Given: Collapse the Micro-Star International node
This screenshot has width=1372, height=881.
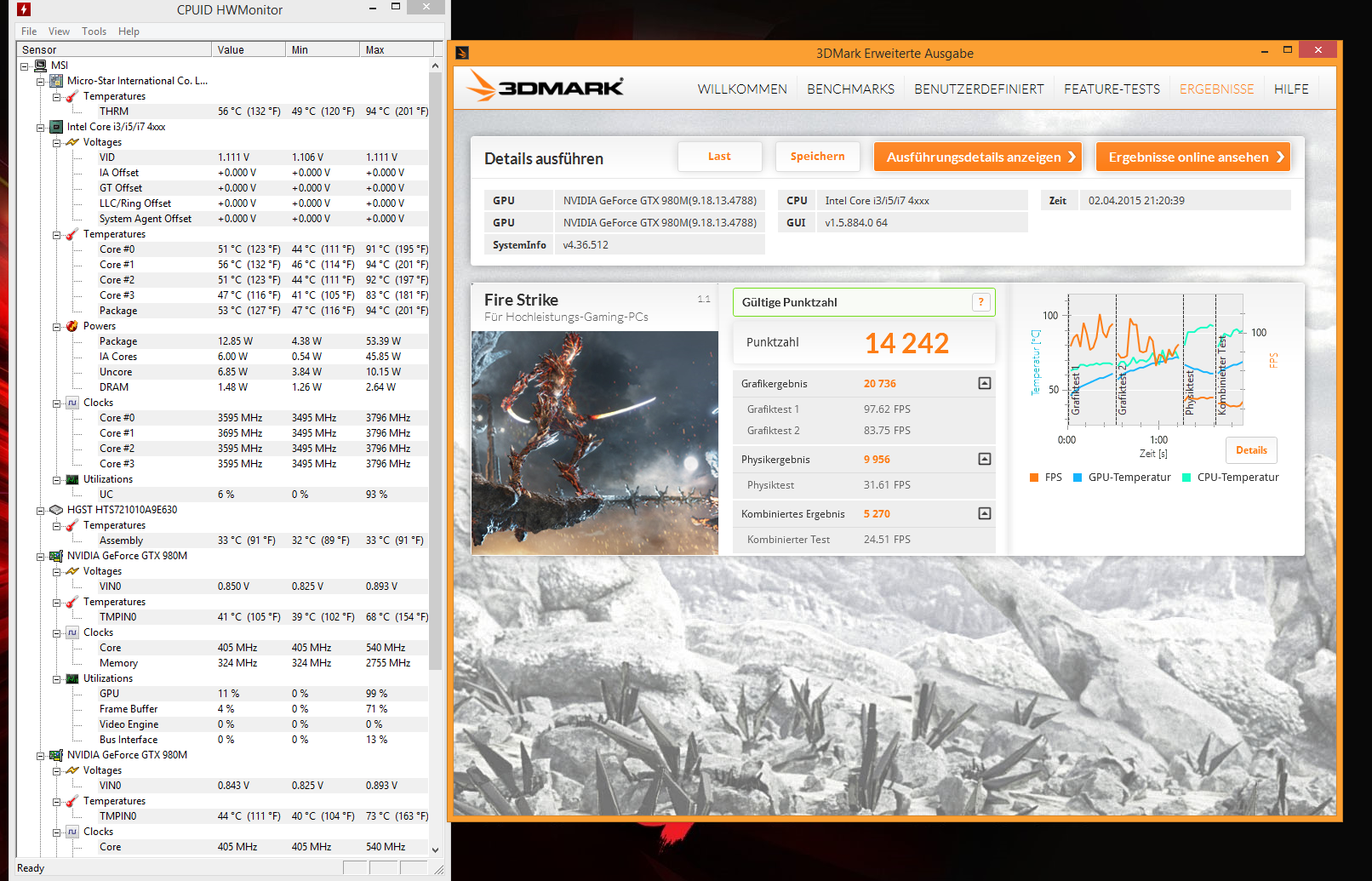Looking at the screenshot, I should [40, 82].
